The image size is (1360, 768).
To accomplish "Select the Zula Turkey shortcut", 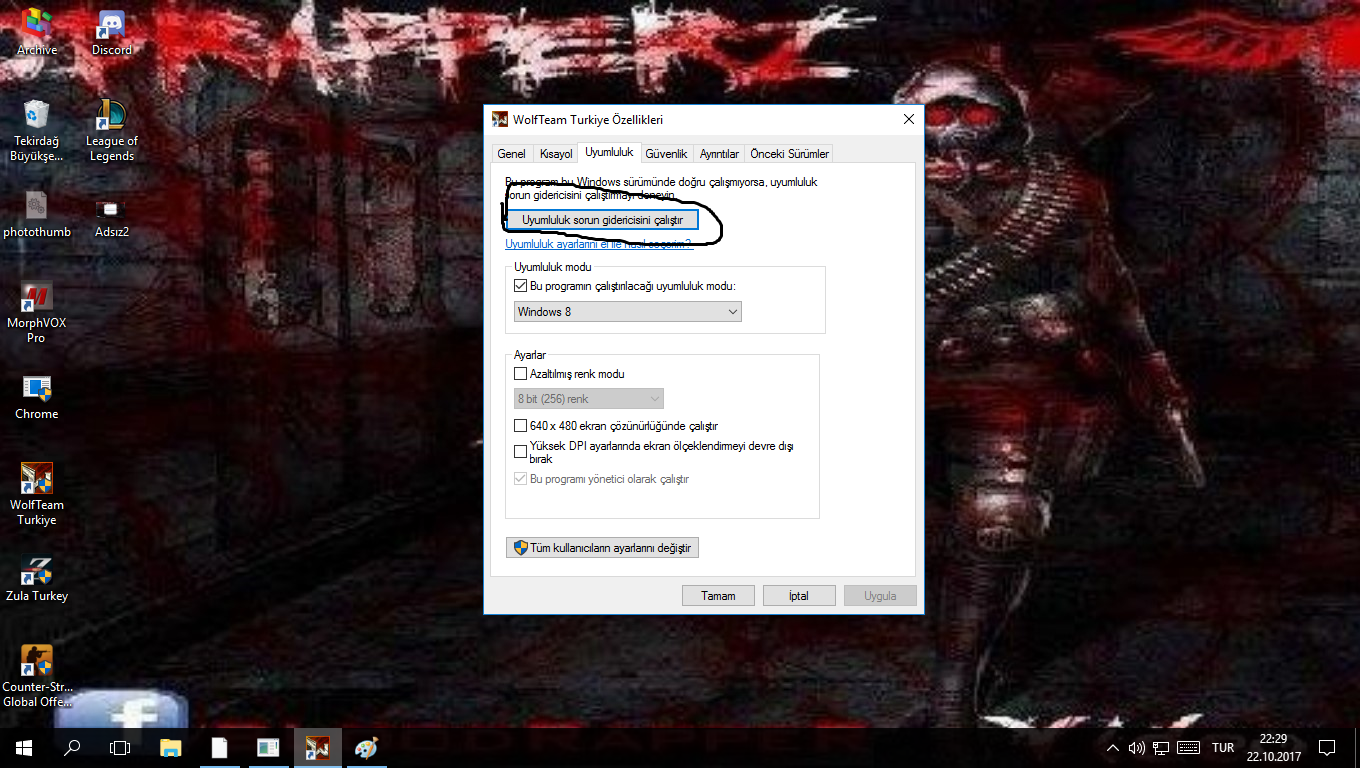I will click(x=37, y=579).
